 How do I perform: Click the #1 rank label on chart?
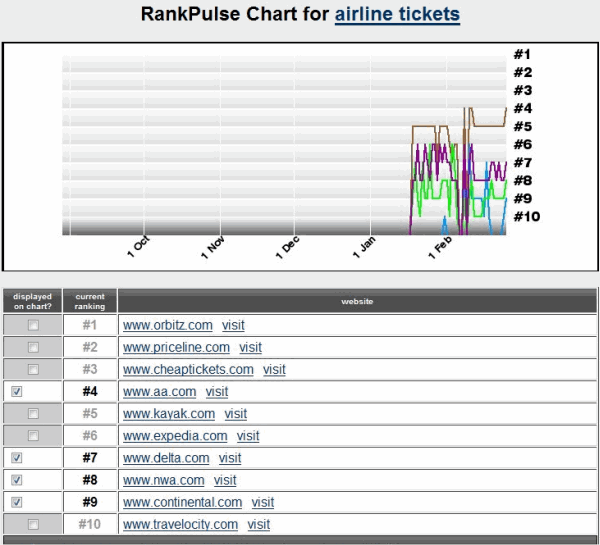tap(522, 54)
